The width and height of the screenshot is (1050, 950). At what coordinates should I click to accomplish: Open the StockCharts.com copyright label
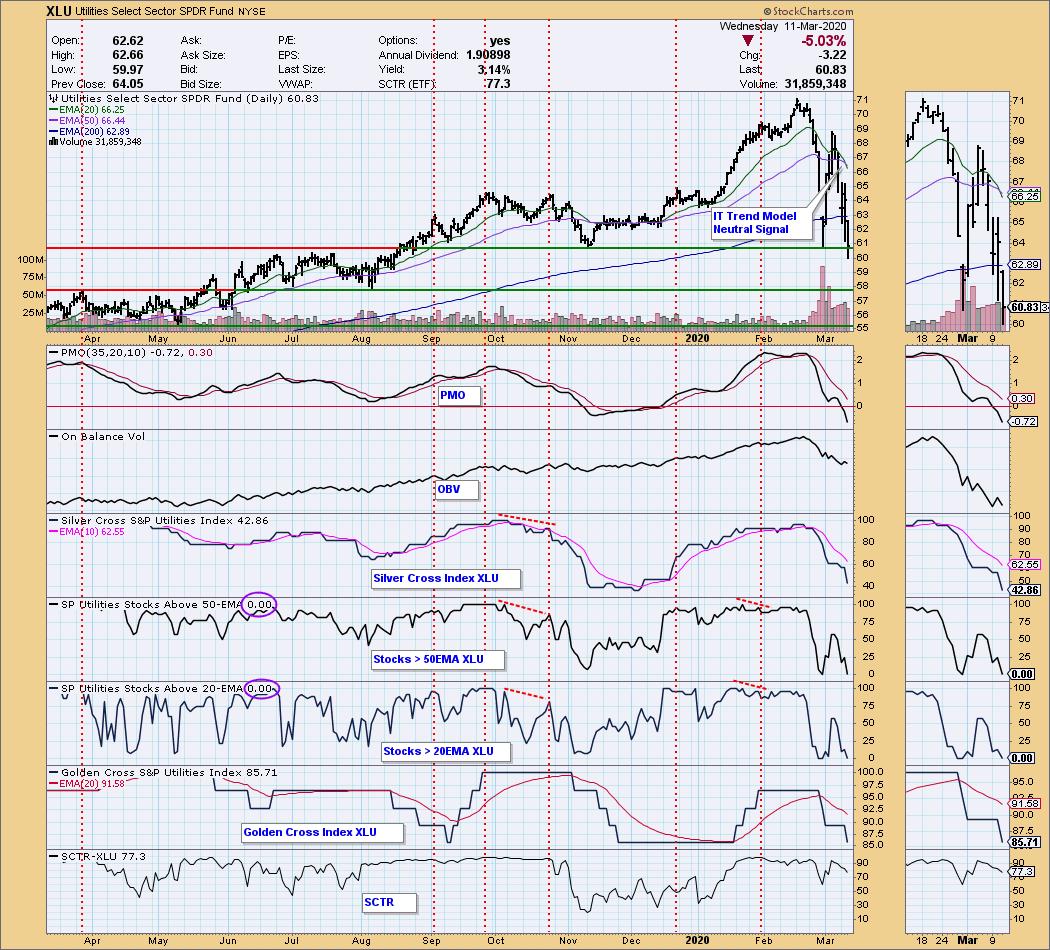[x=808, y=11]
